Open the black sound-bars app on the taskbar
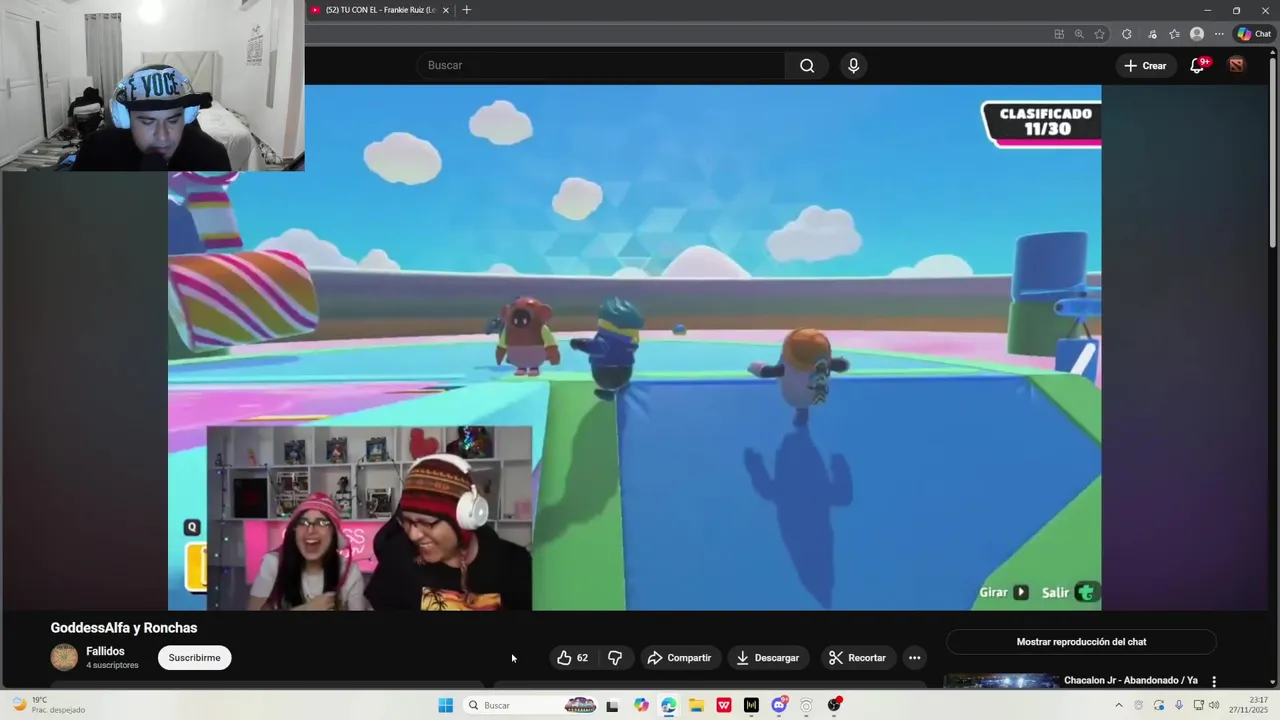The height and width of the screenshot is (720, 1280). (x=751, y=705)
